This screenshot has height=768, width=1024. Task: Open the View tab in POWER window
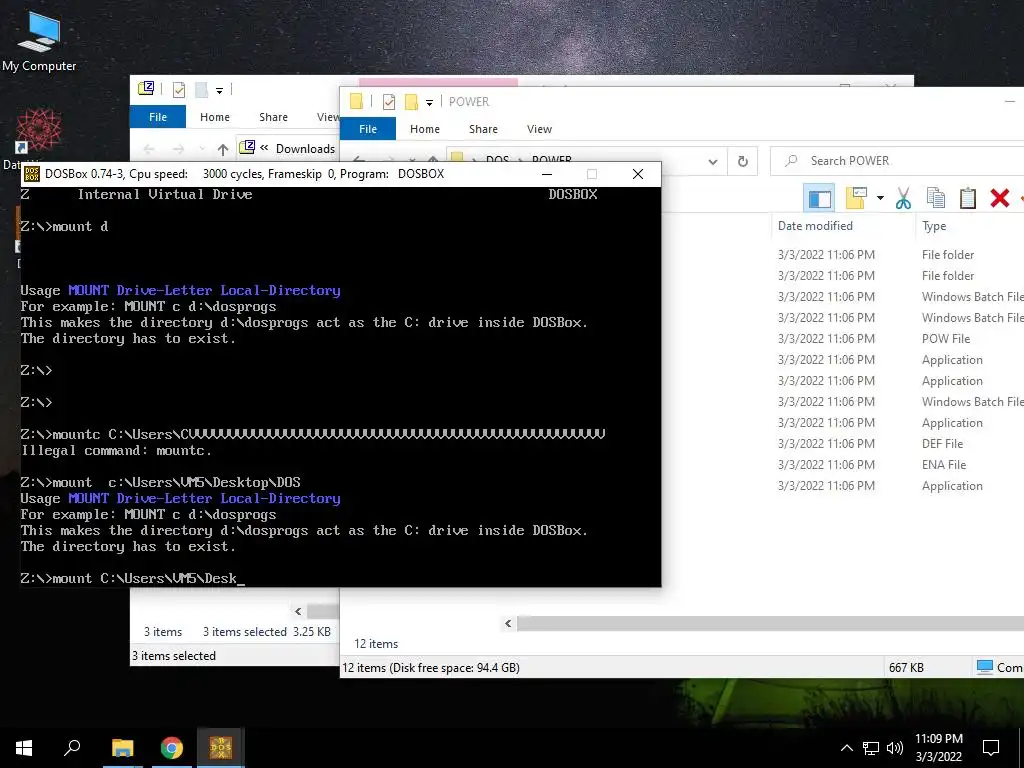coord(539,129)
